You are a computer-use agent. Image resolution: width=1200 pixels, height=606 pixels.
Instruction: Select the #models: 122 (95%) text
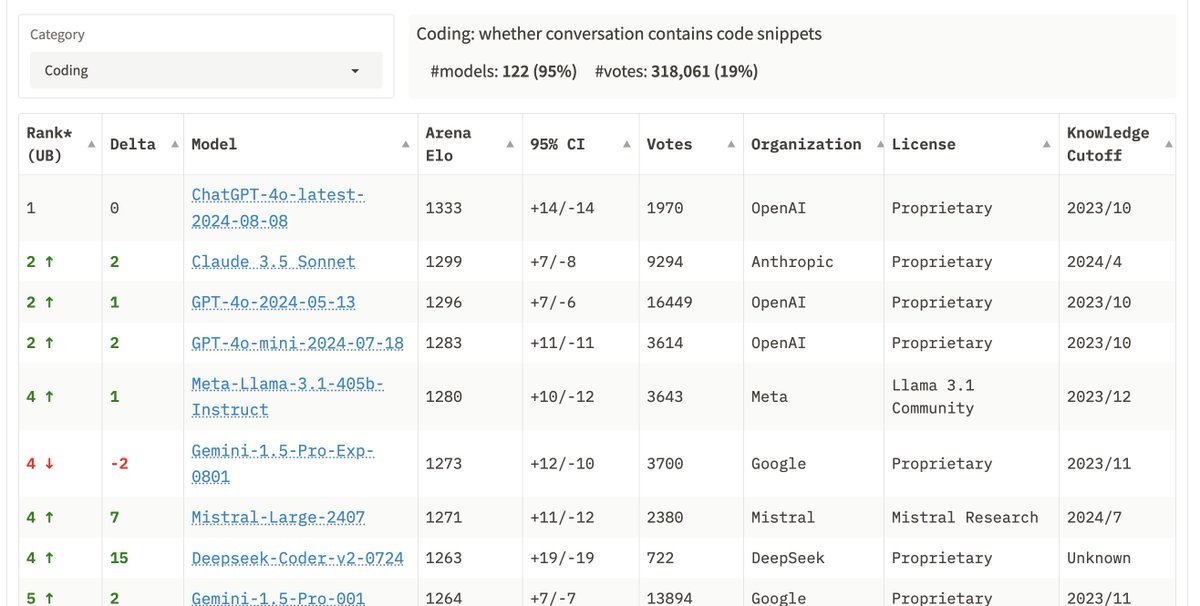tap(504, 71)
